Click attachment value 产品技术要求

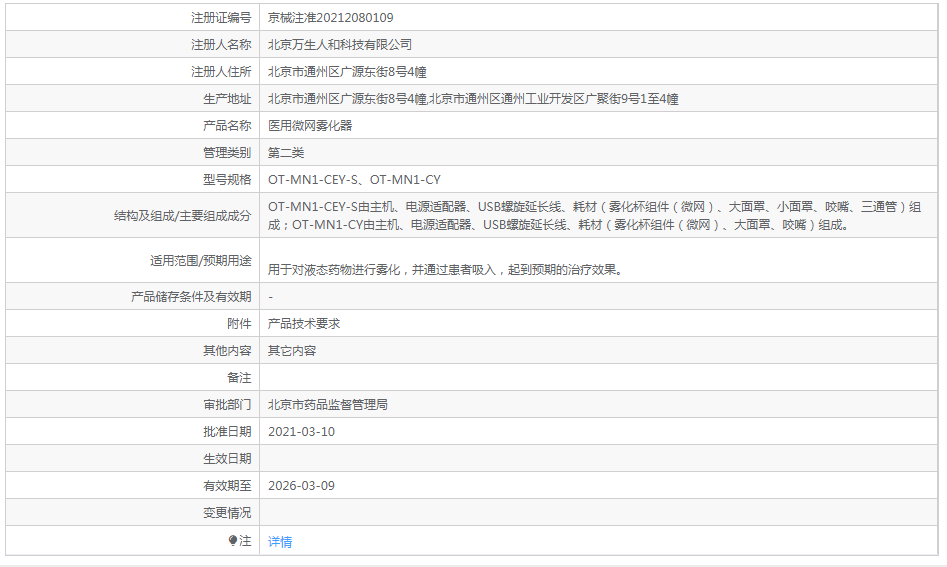tap(304, 324)
